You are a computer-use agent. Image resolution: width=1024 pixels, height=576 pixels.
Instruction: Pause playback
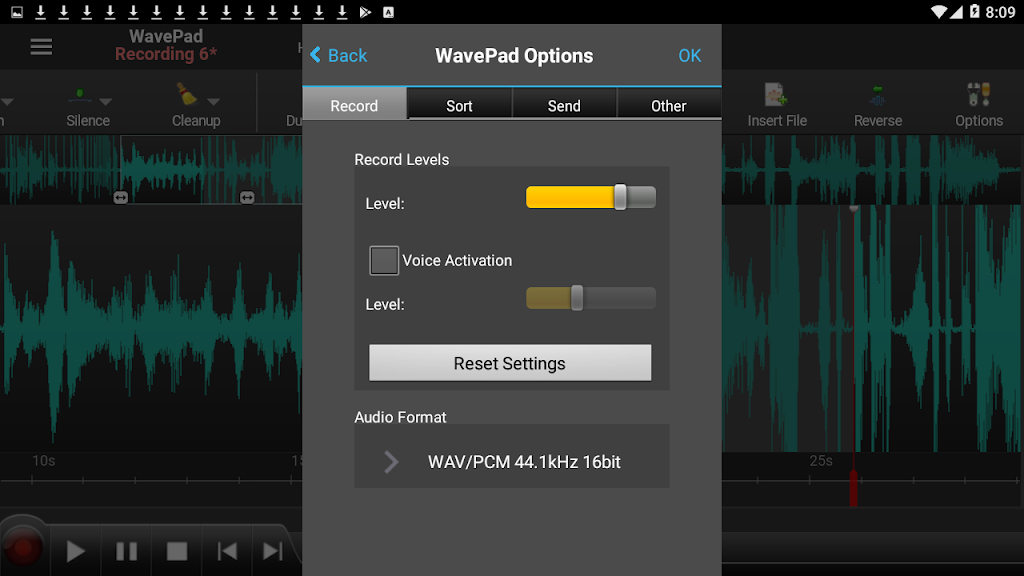[126, 551]
